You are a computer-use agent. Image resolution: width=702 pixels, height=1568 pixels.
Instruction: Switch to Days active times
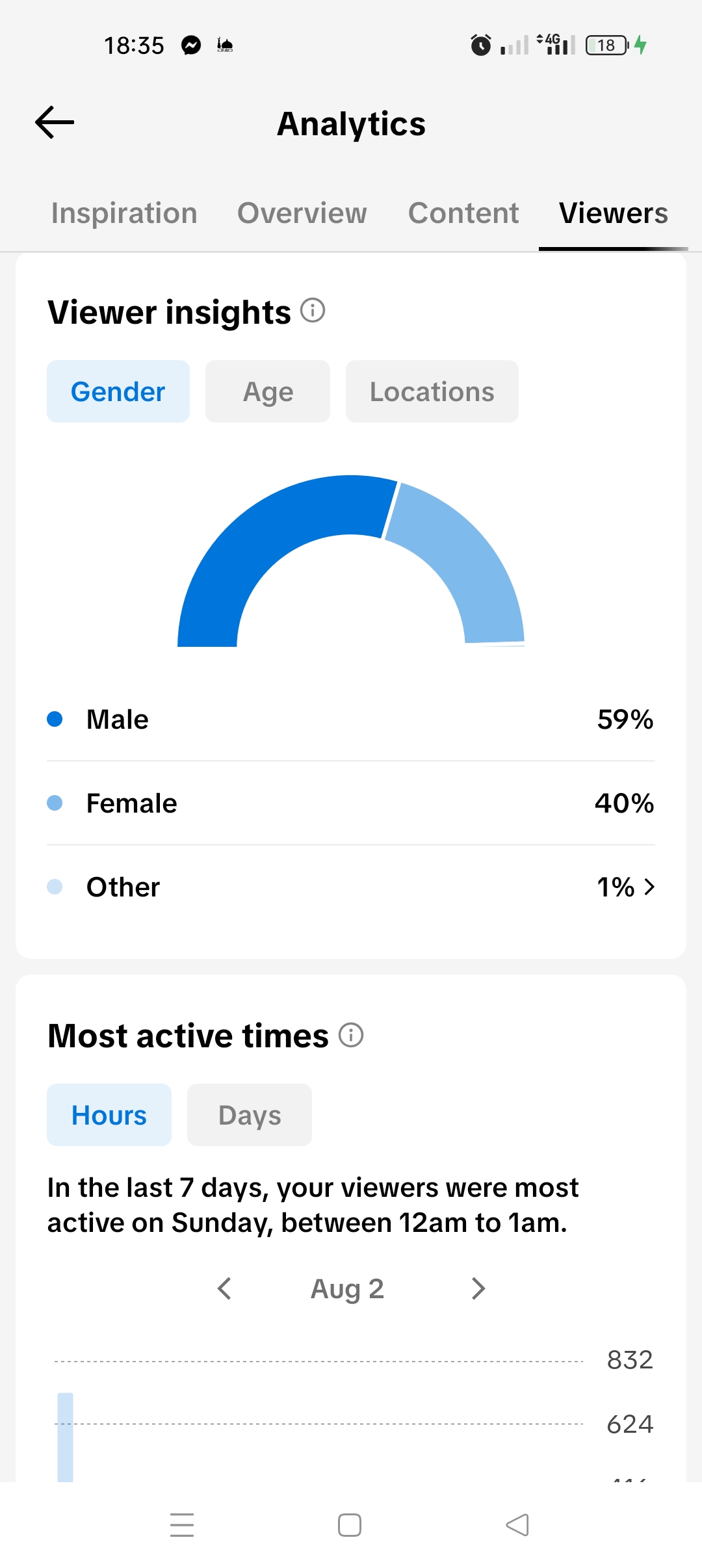[250, 1115]
